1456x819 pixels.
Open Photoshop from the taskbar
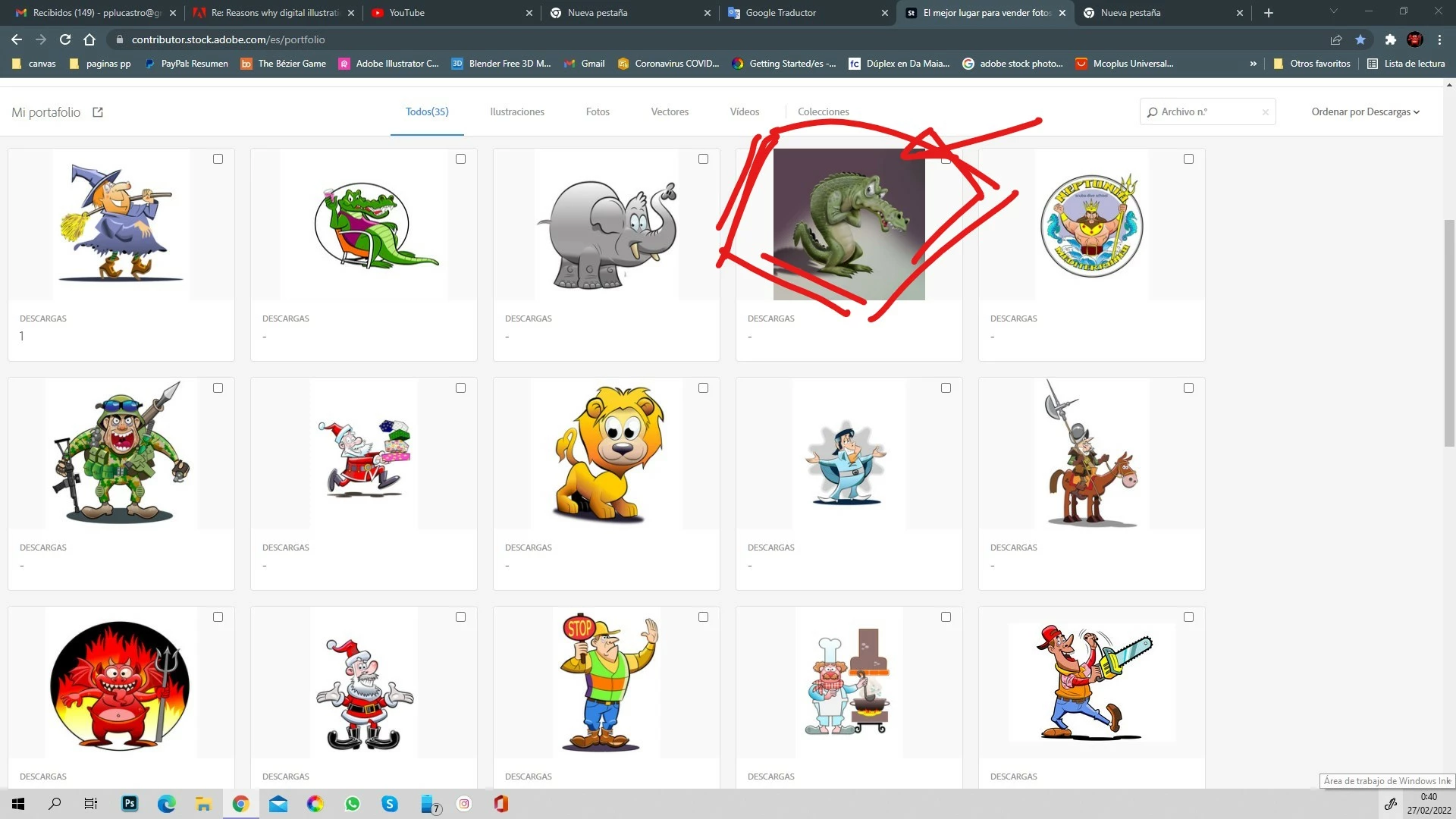pyautogui.click(x=130, y=804)
